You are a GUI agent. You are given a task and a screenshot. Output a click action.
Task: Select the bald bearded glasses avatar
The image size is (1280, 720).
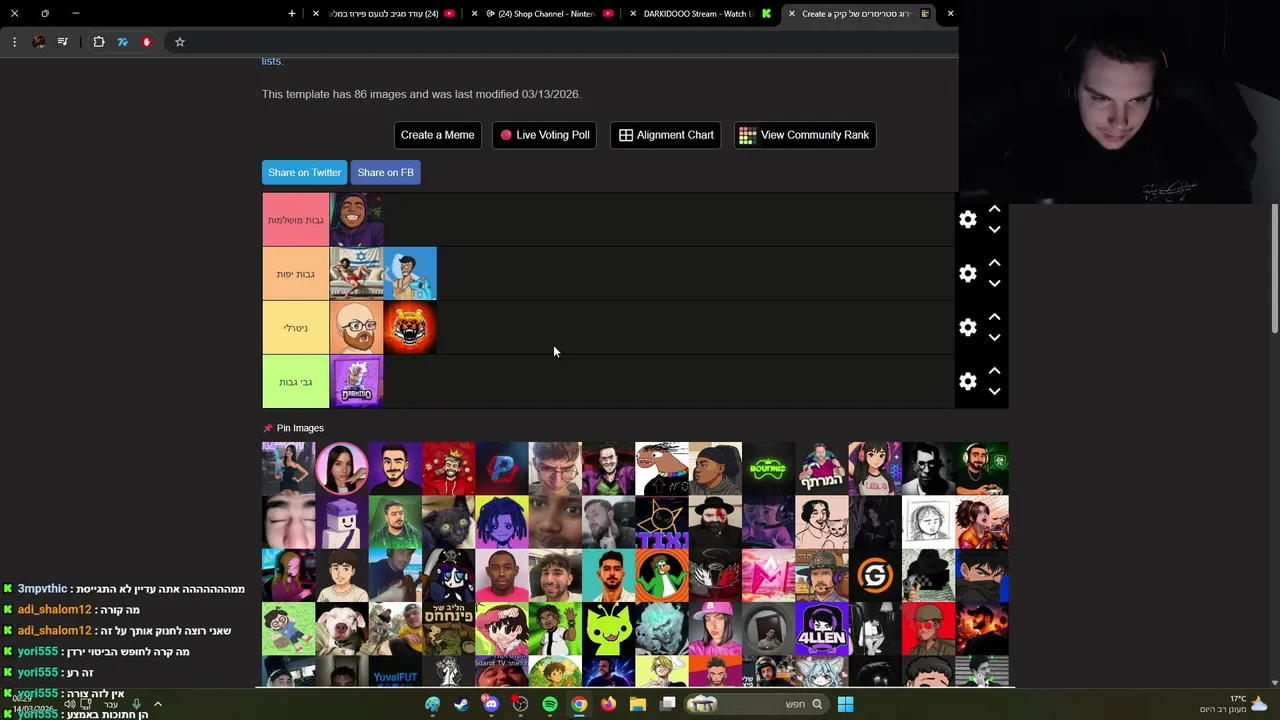(356, 327)
